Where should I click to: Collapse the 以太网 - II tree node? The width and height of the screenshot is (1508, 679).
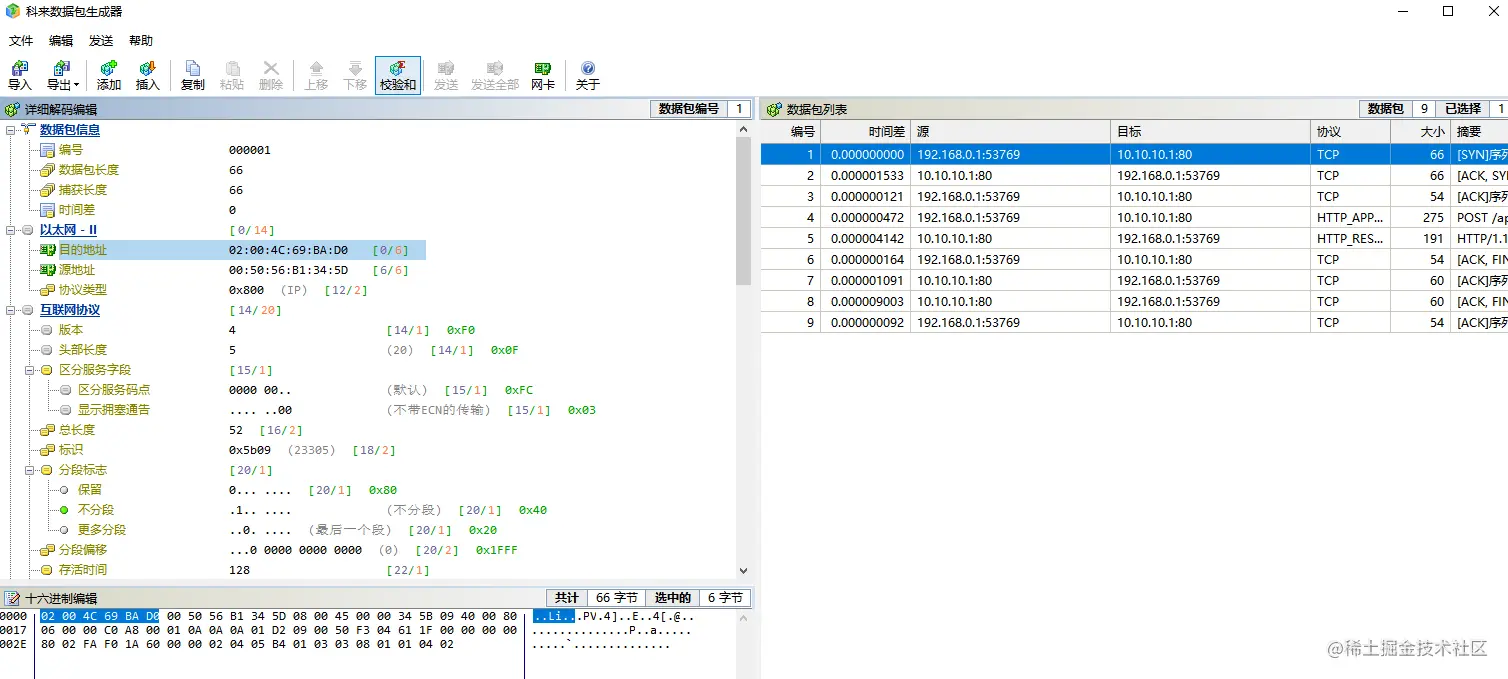coord(10,230)
